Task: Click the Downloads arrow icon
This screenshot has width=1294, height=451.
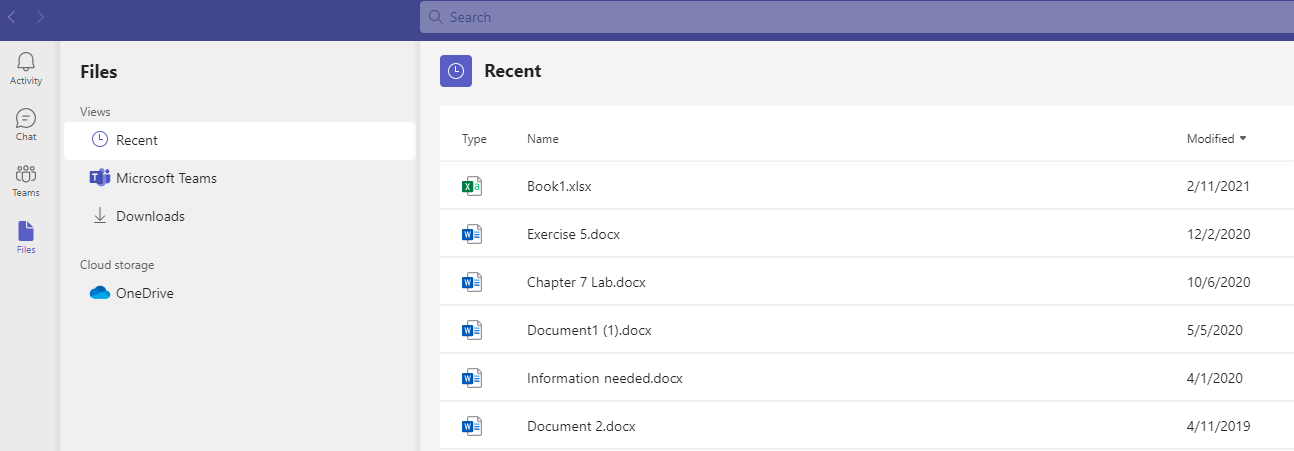Action: [x=100, y=216]
